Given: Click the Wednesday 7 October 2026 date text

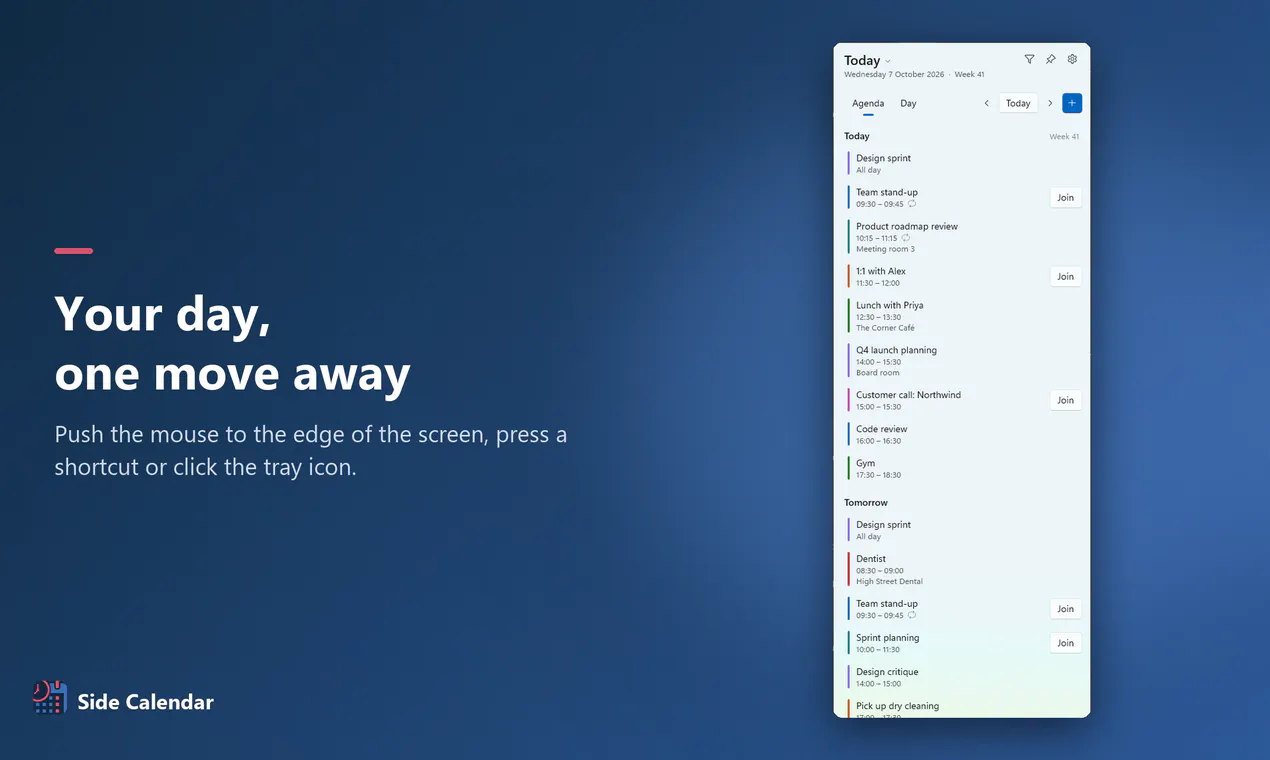Looking at the screenshot, I should [x=894, y=75].
